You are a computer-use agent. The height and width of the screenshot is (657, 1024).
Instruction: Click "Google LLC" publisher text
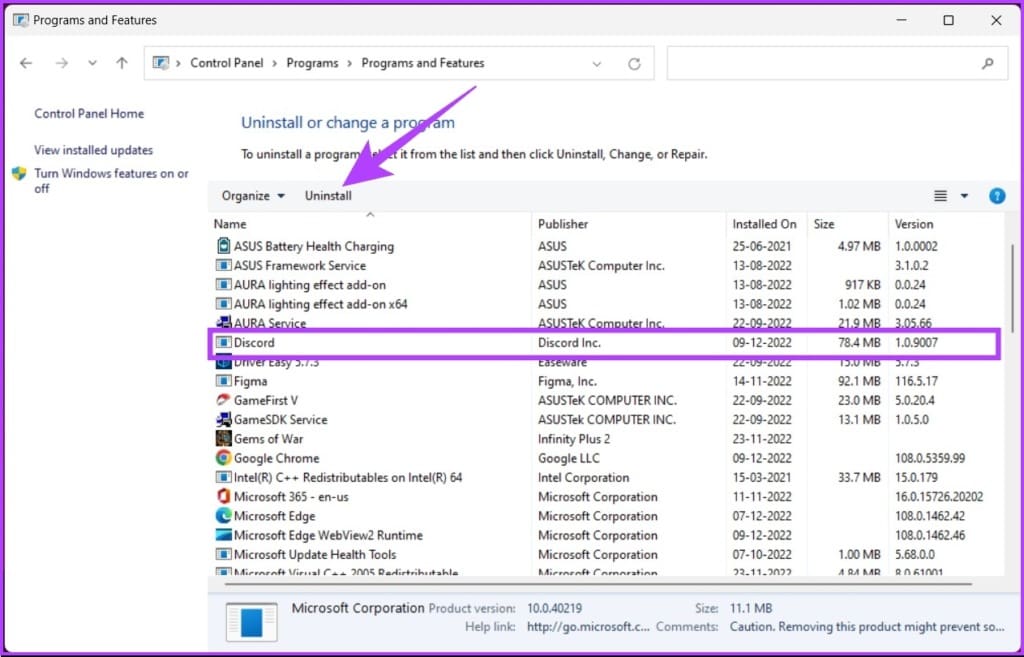coord(568,458)
